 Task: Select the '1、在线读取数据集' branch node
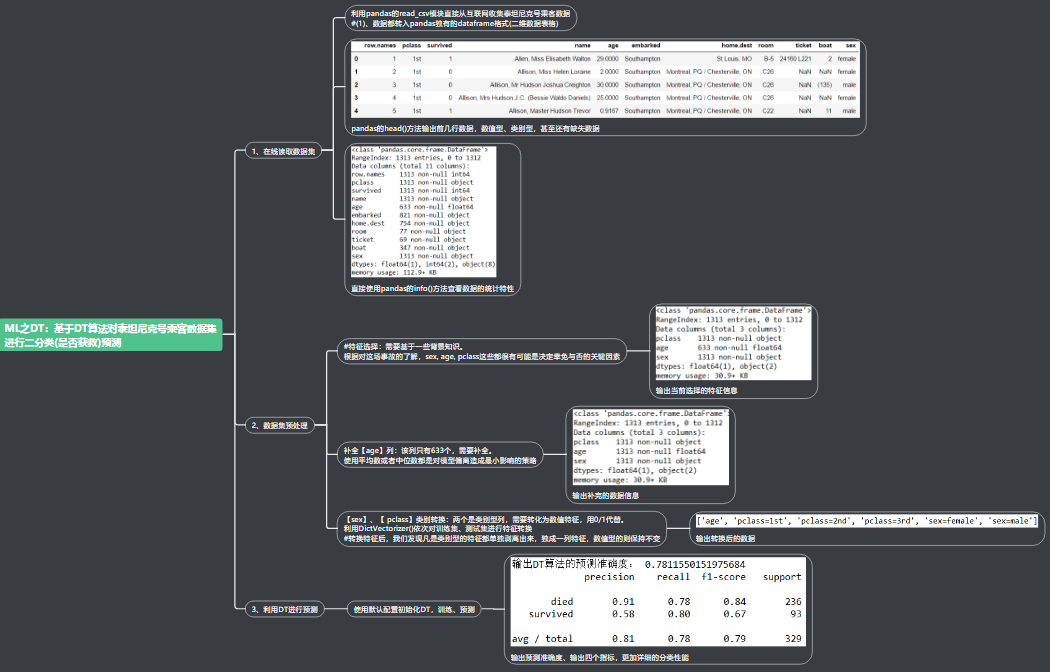(284, 151)
